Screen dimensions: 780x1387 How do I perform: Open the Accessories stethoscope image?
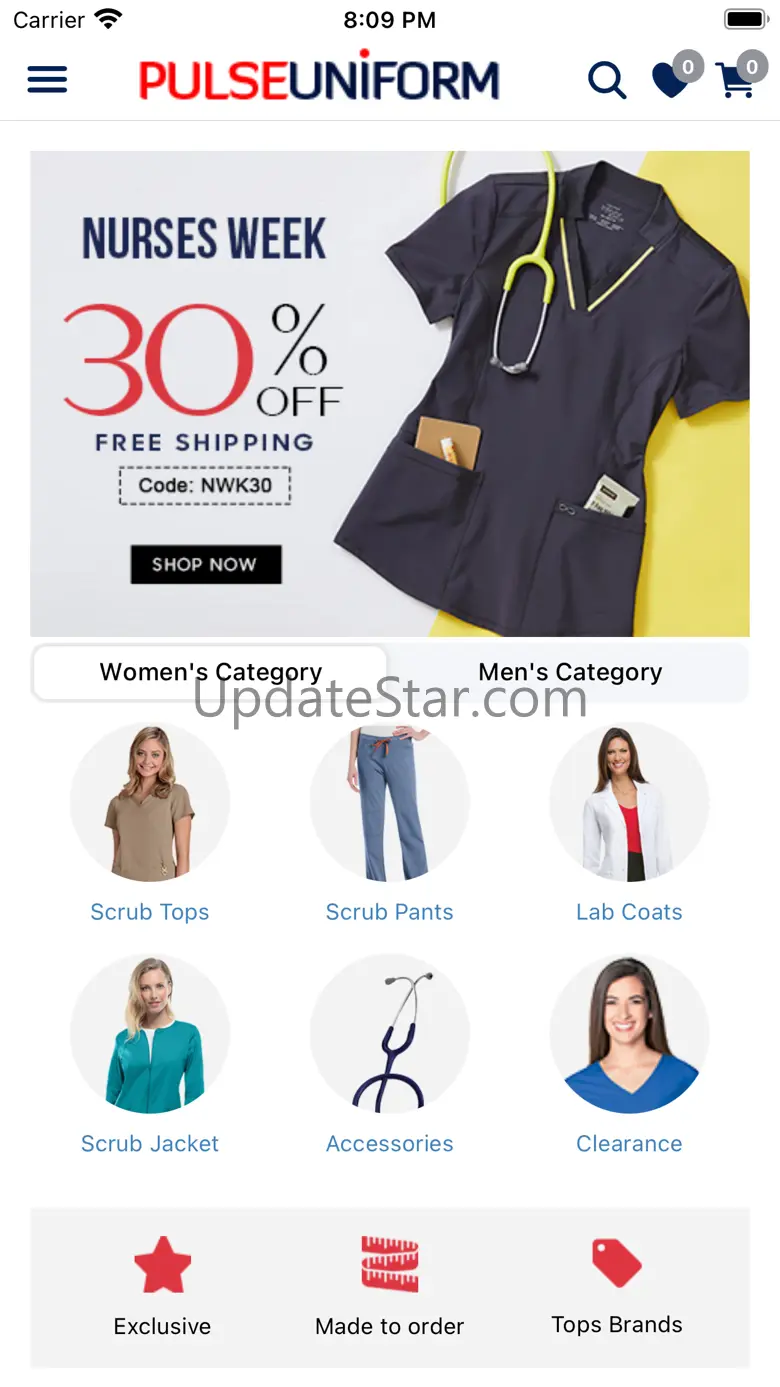pos(390,1034)
